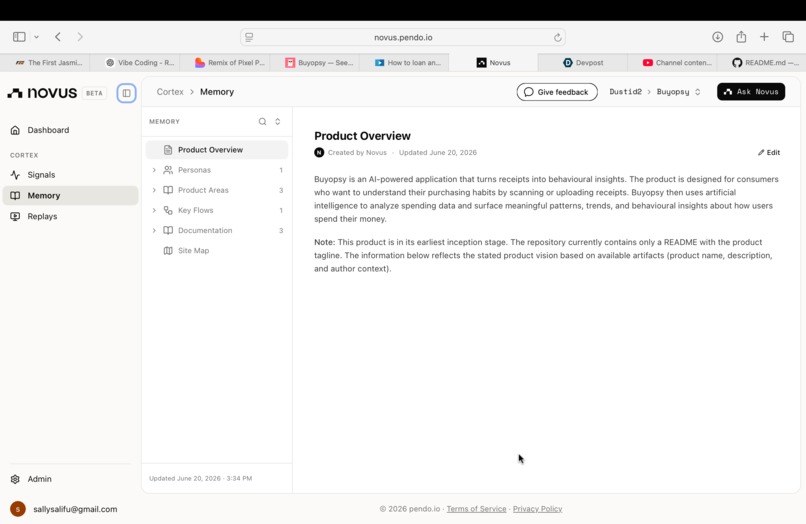Reload the page with the refresh icon

pos(557,37)
